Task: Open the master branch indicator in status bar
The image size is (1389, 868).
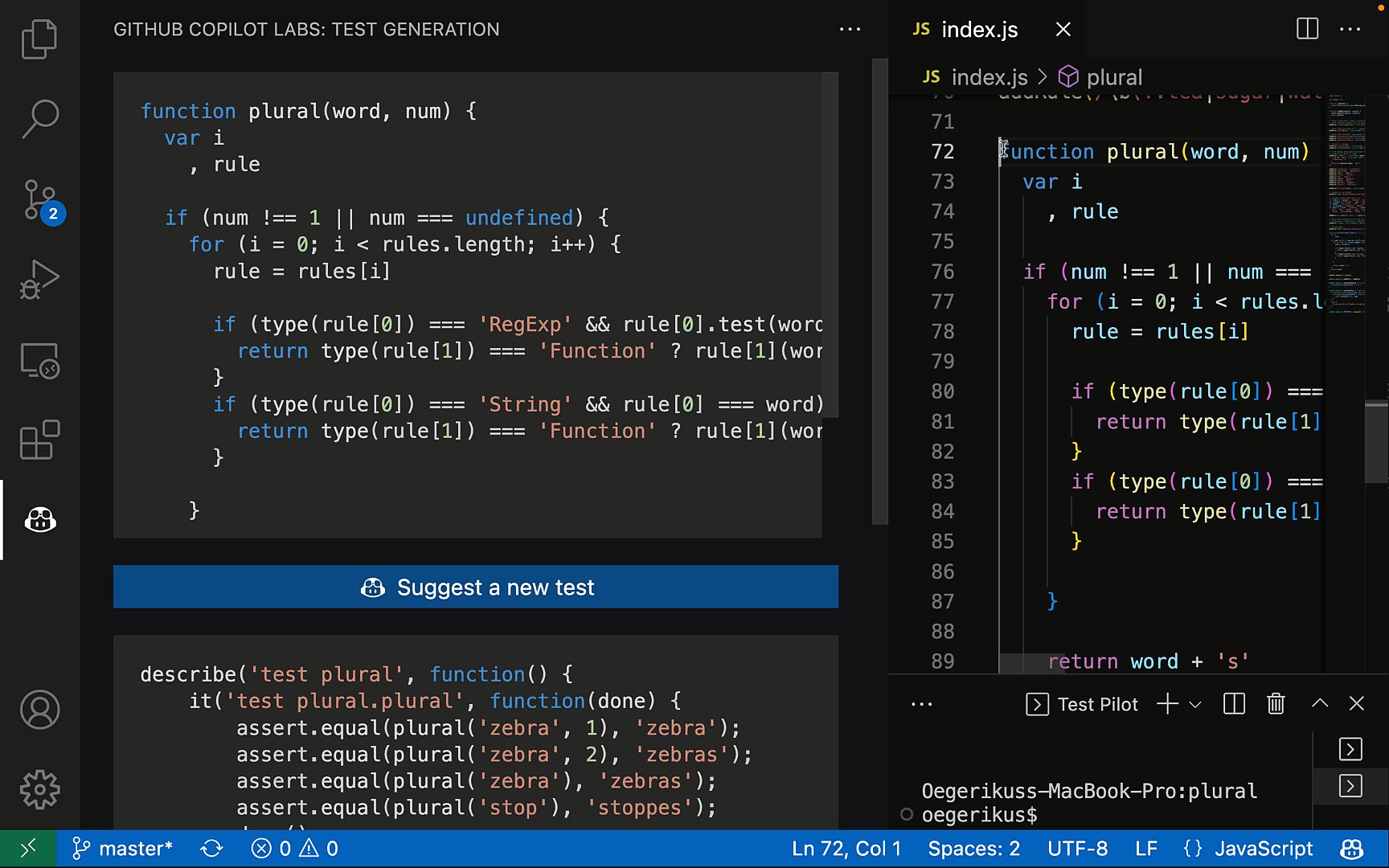Action: tap(122, 848)
